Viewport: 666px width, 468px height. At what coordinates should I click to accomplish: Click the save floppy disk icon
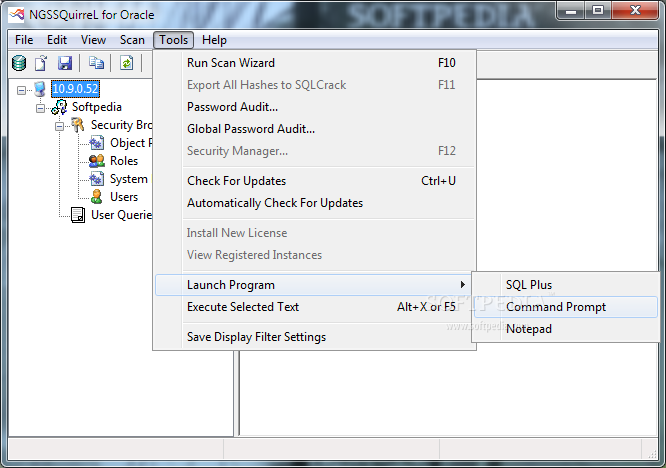[65, 63]
